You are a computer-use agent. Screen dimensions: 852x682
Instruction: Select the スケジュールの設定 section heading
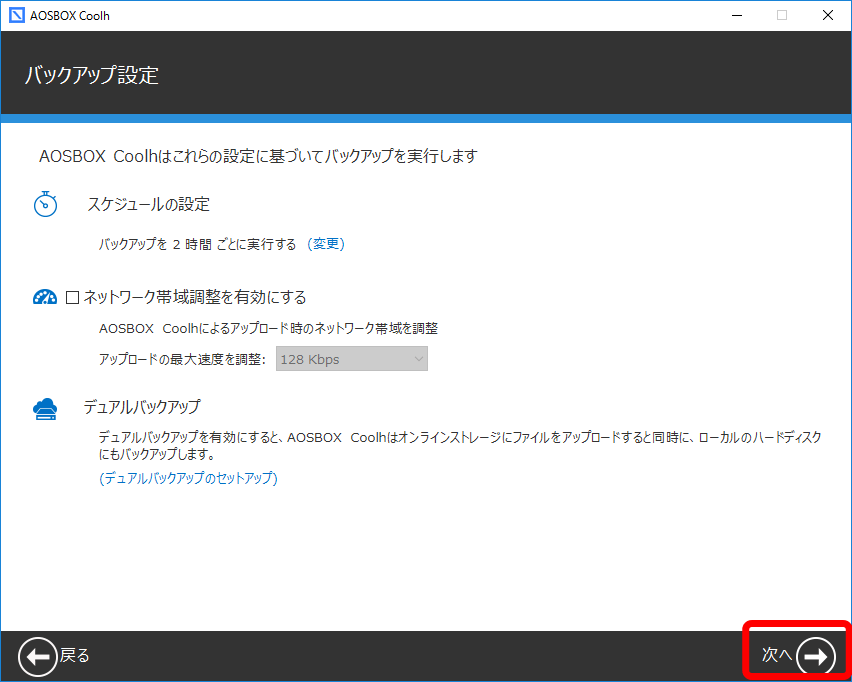pos(148,204)
